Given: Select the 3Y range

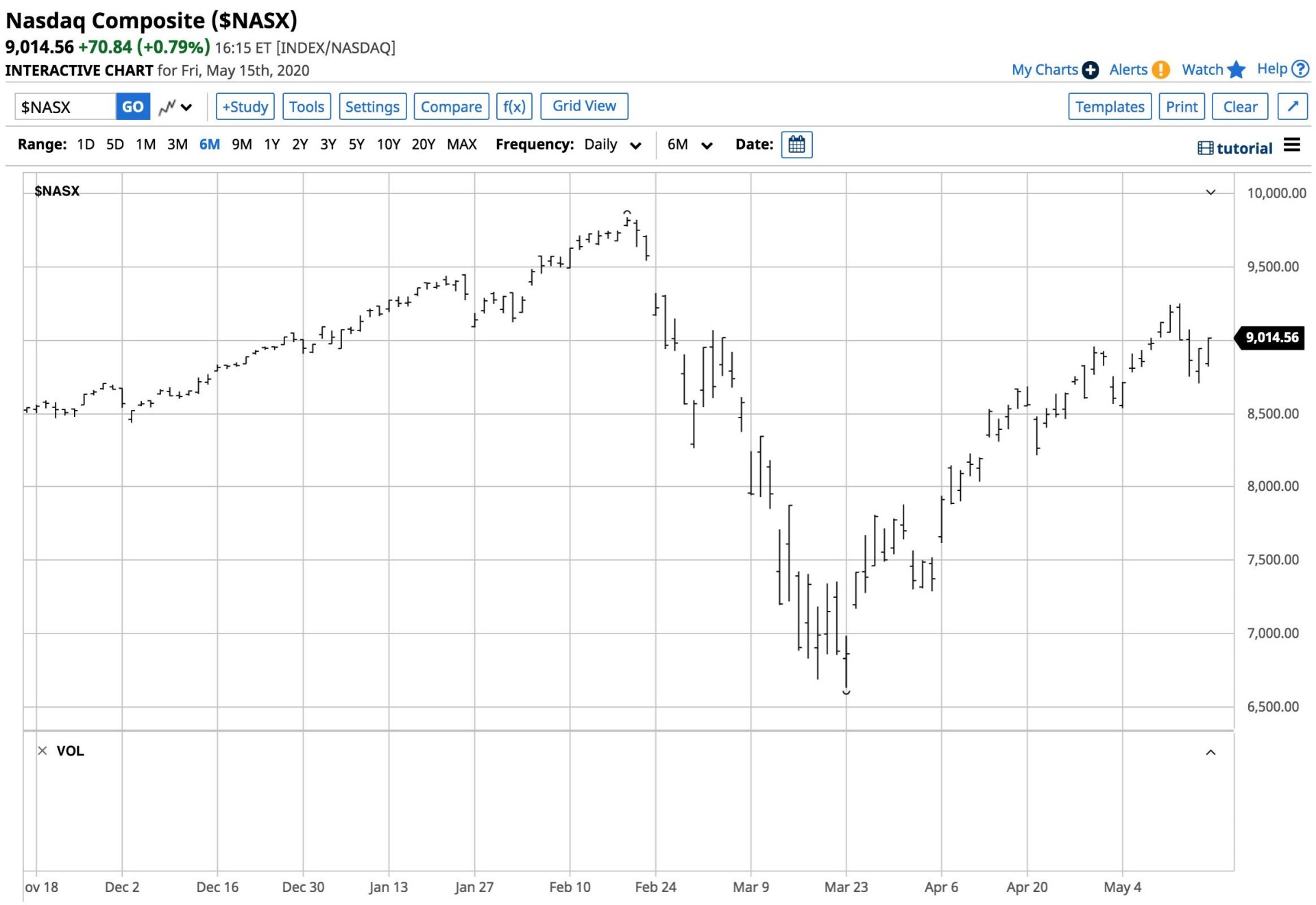Looking at the screenshot, I should click(x=328, y=145).
